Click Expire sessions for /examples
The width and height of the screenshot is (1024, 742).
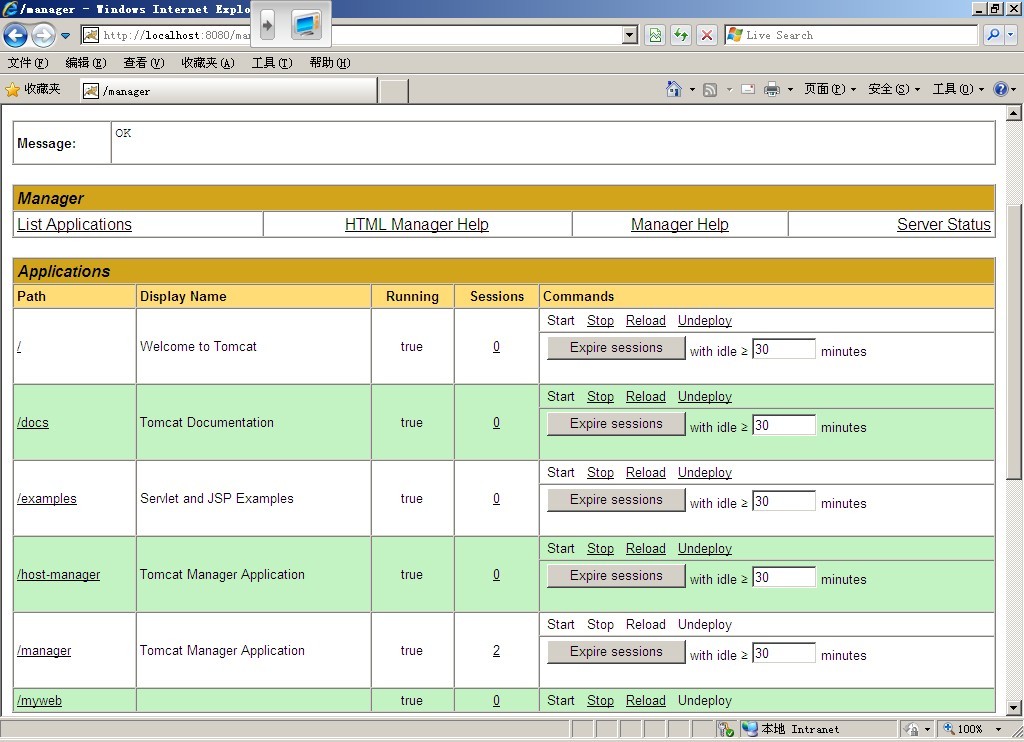click(x=616, y=500)
